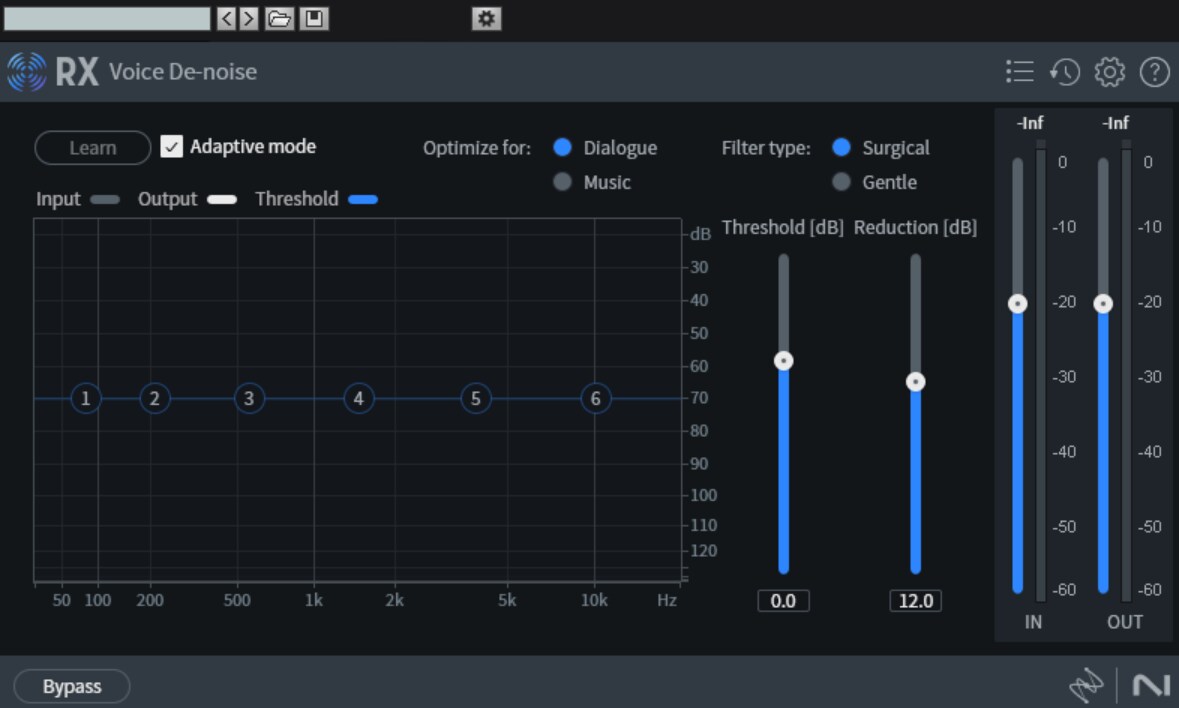Open preset folder icon

(280, 19)
